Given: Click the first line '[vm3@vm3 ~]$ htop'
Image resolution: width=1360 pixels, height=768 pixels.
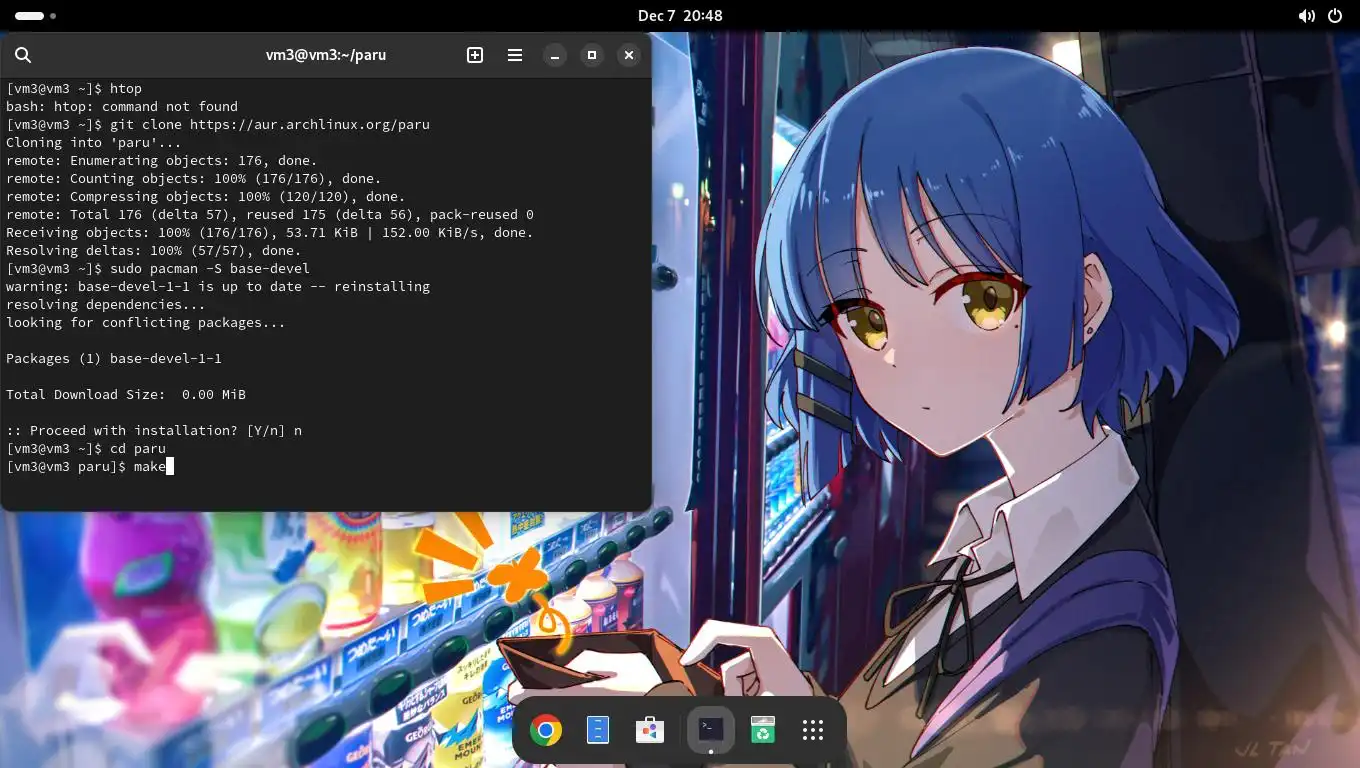Looking at the screenshot, I should [x=74, y=88].
